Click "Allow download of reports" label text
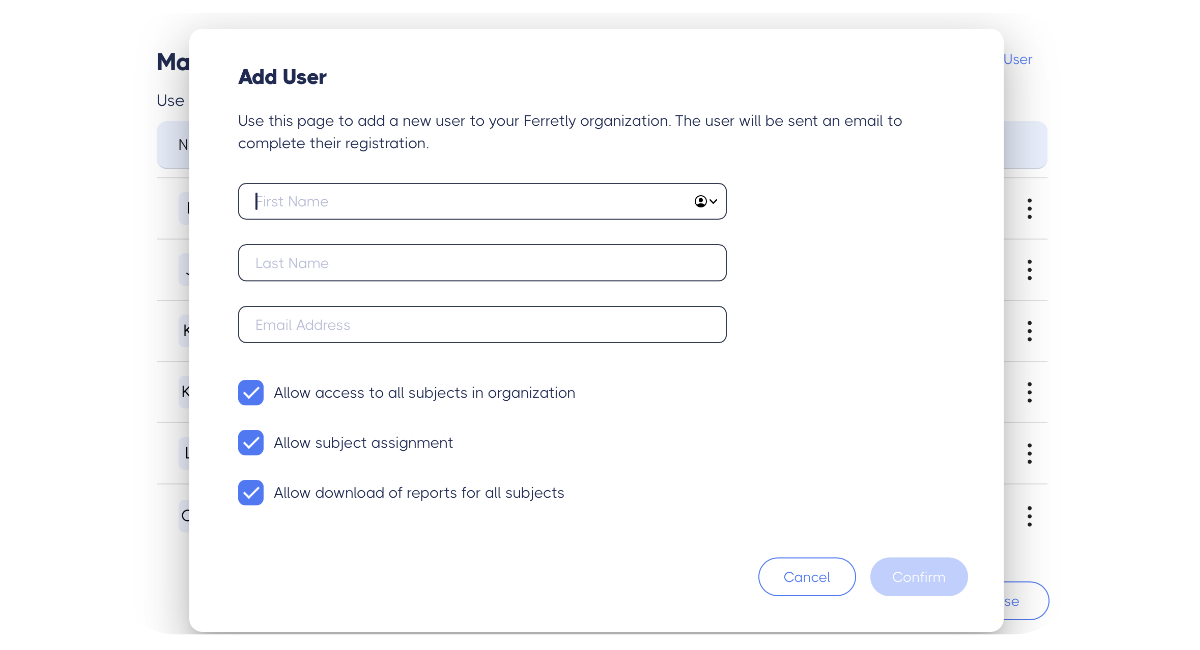Viewport: 1200px width, 650px height. point(419,493)
